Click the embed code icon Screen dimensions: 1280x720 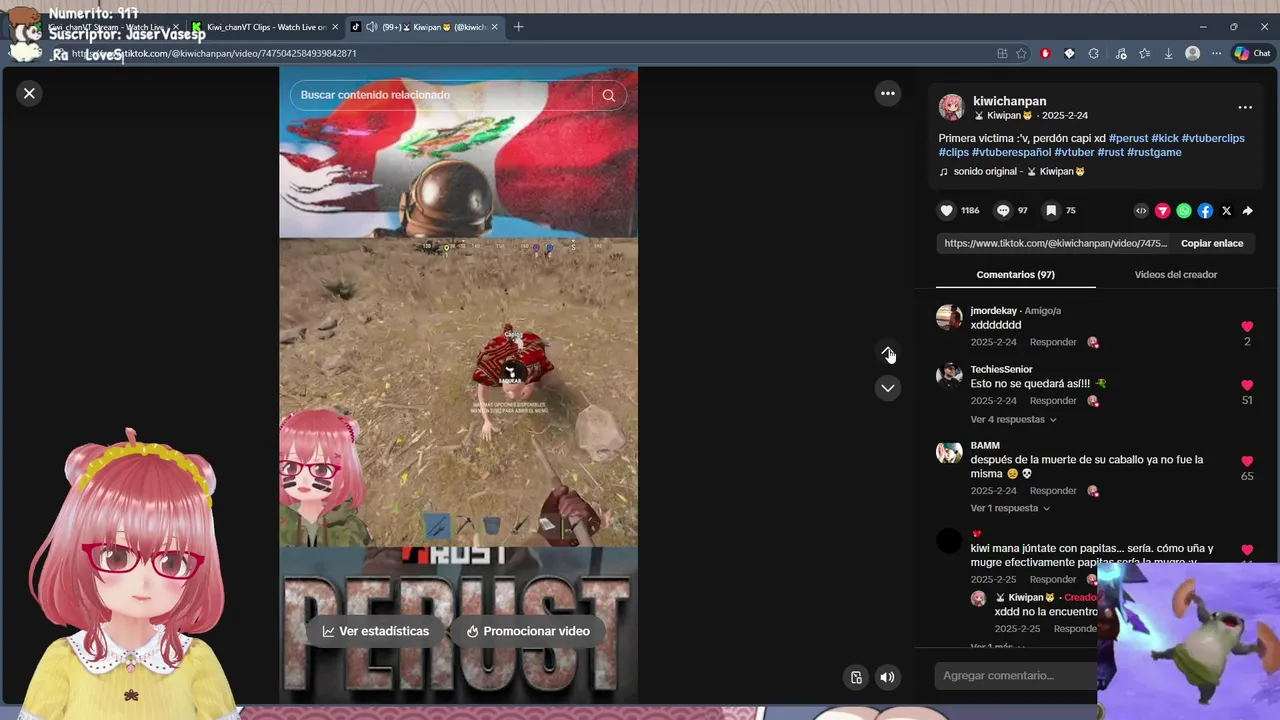[1141, 211]
